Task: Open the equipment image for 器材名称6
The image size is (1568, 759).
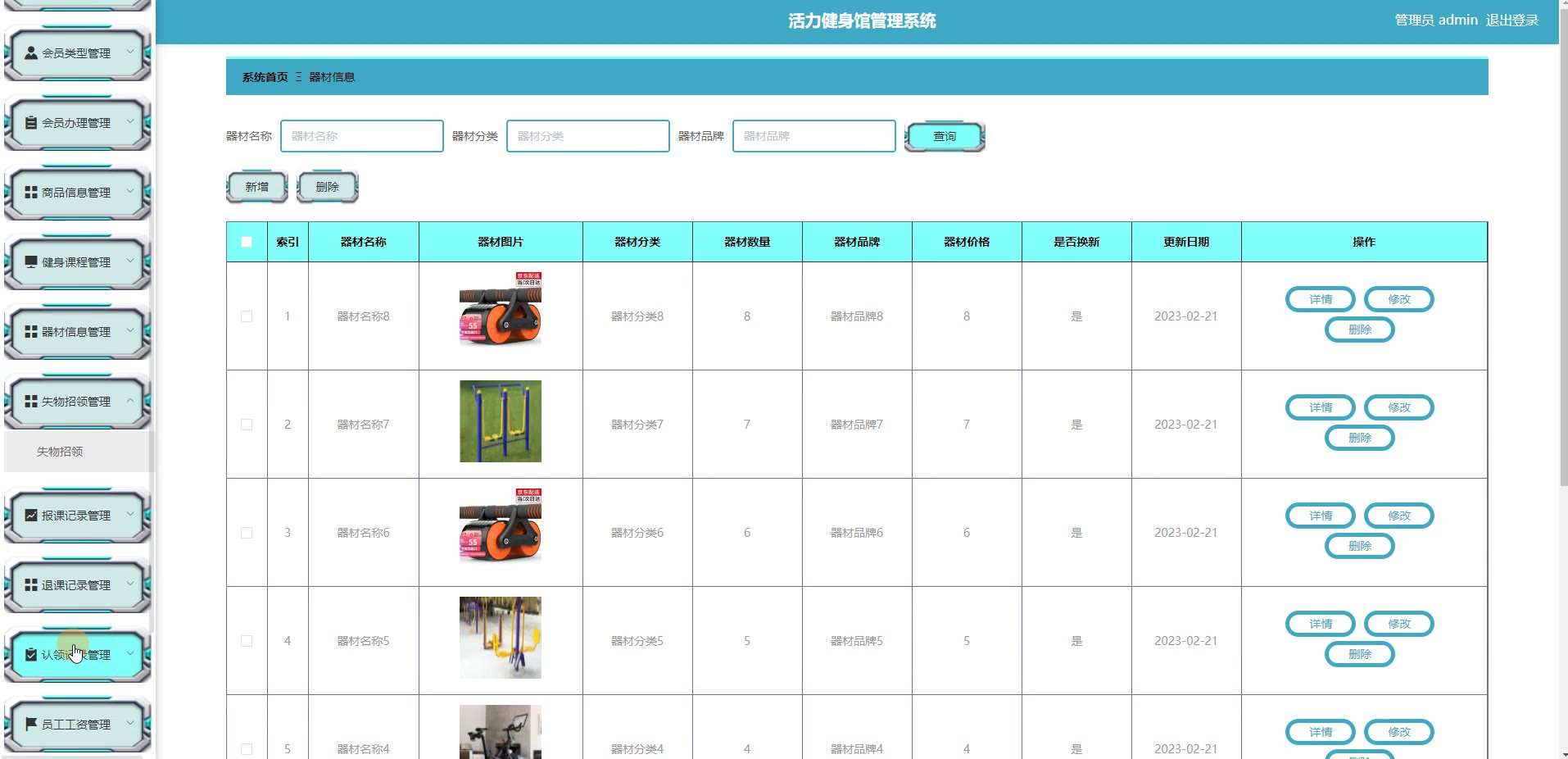Action: click(x=501, y=529)
